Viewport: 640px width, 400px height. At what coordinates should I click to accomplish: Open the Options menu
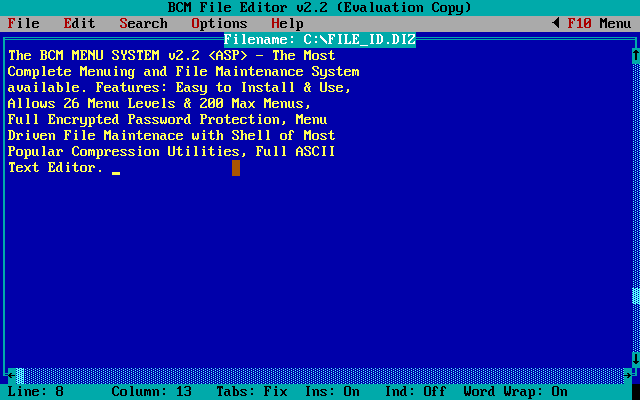click(219, 23)
